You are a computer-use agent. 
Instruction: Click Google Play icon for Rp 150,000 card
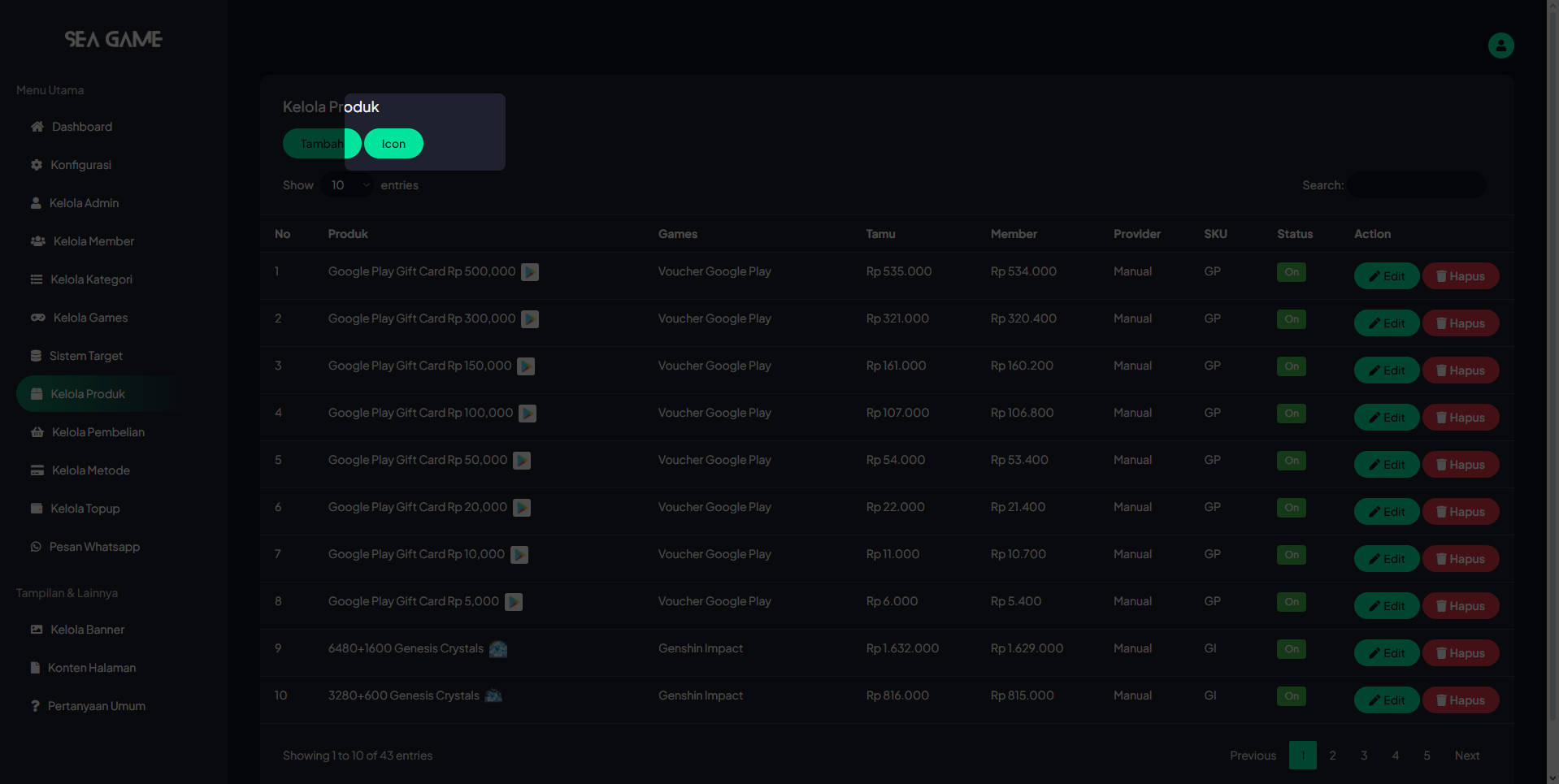[x=526, y=366]
